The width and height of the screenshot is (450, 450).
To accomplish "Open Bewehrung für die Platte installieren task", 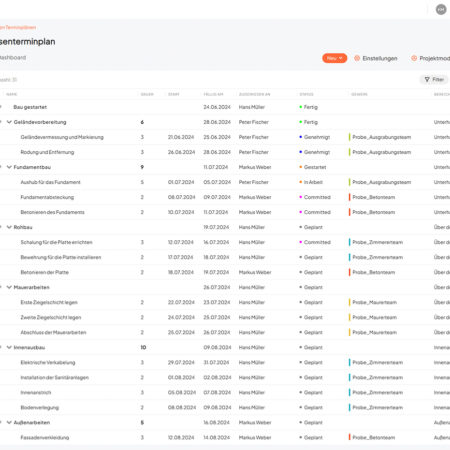I will click(61, 257).
